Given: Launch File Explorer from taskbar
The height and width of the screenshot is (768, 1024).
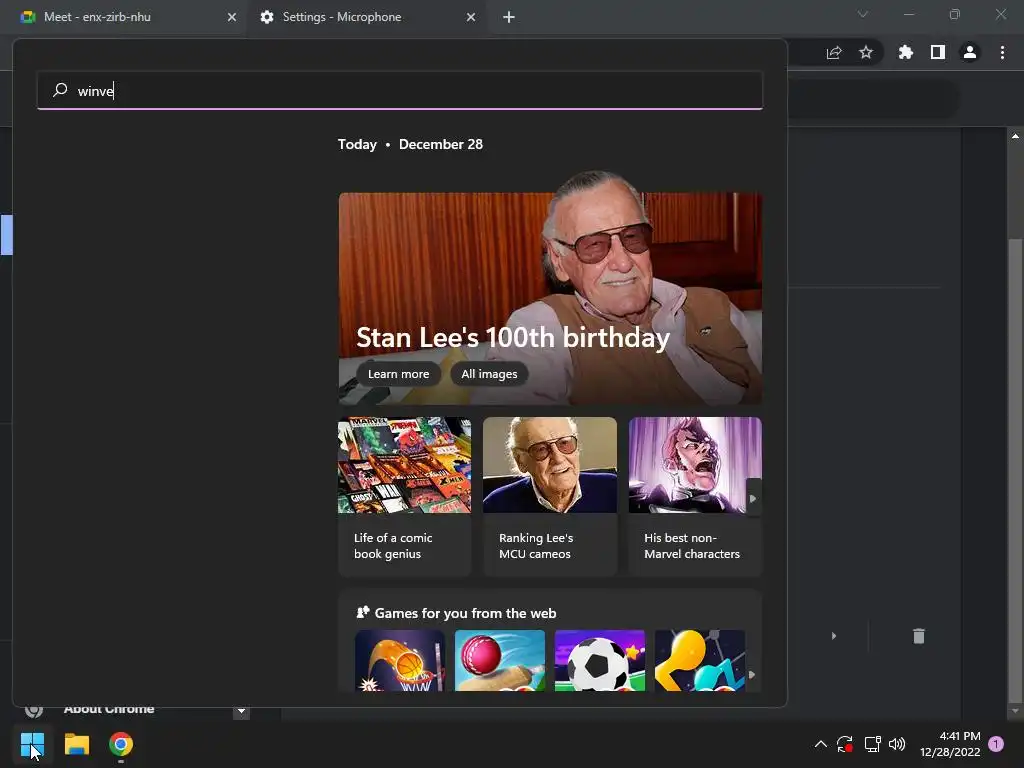Looking at the screenshot, I should coord(76,744).
